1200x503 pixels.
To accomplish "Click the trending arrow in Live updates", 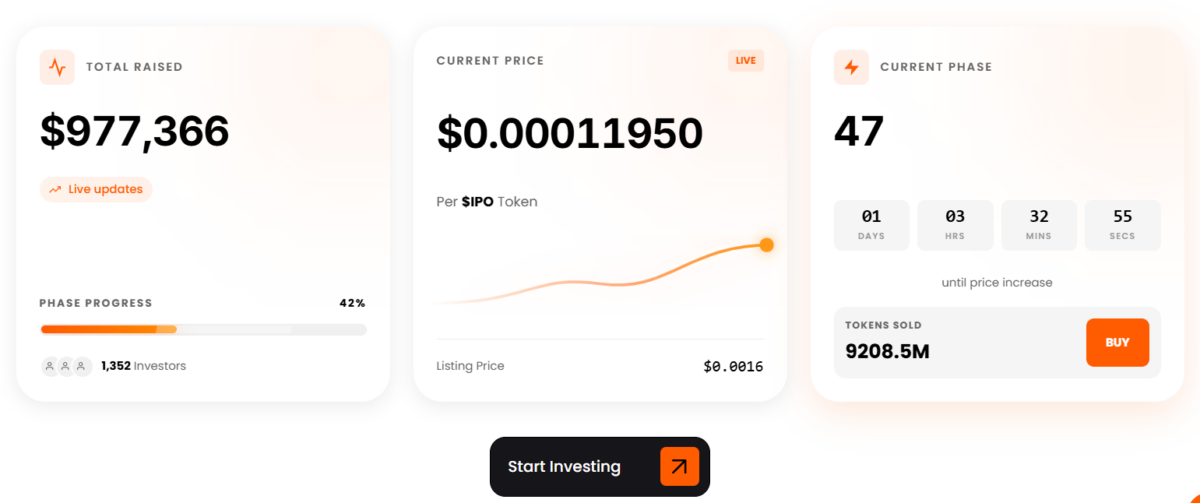I will pyautogui.click(x=55, y=190).
